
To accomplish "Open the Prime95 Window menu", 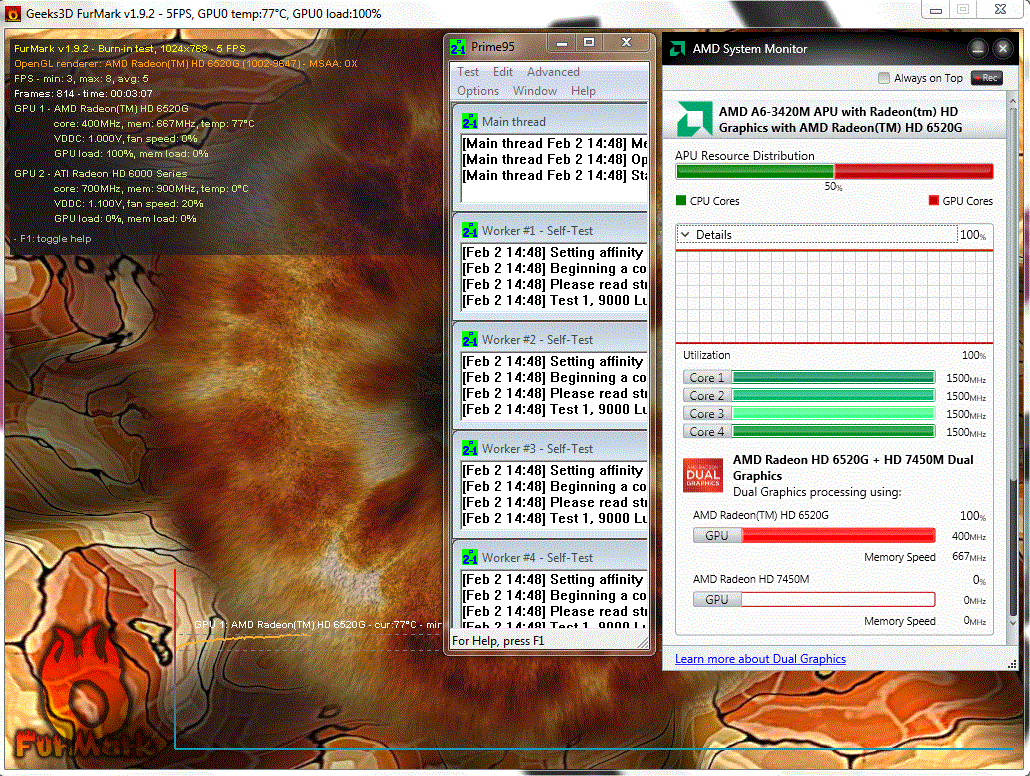I will coord(535,91).
